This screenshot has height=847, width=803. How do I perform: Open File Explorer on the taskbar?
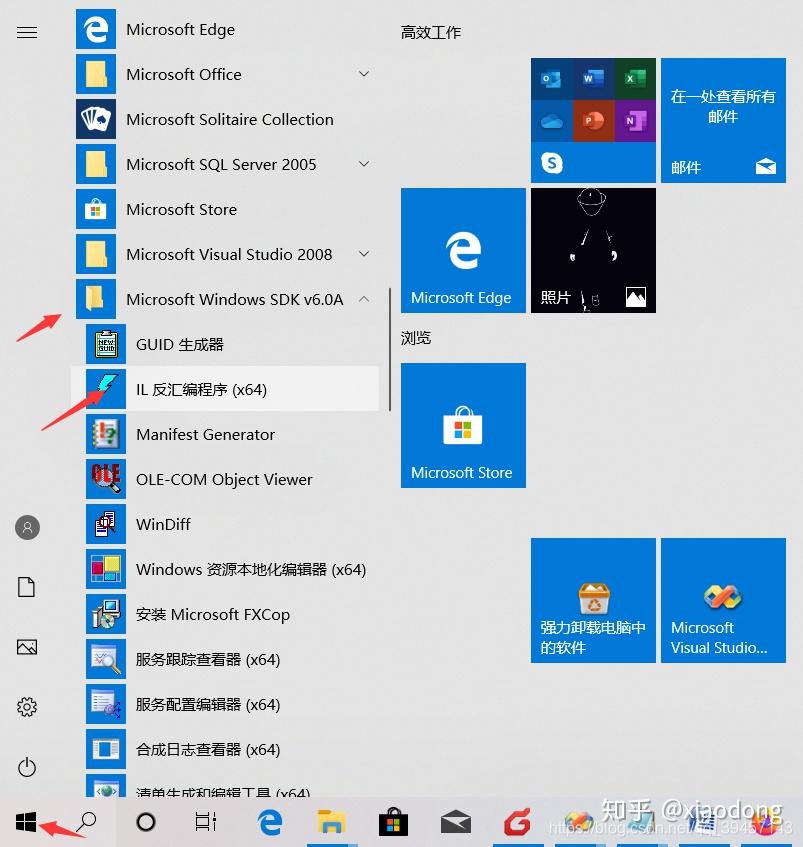pyautogui.click(x=330, y=822)
